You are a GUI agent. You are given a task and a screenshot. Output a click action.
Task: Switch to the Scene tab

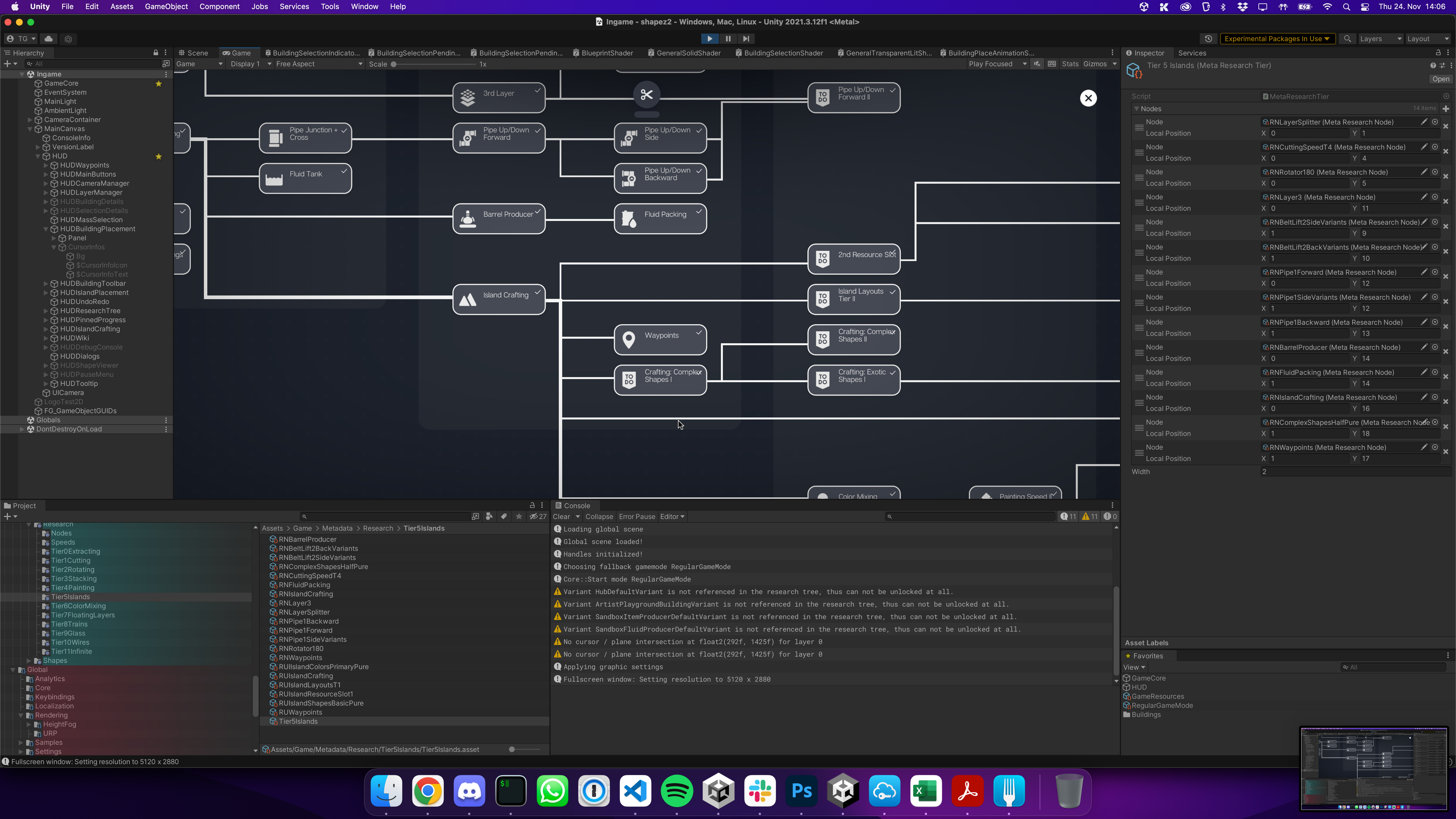coord(195,53)
